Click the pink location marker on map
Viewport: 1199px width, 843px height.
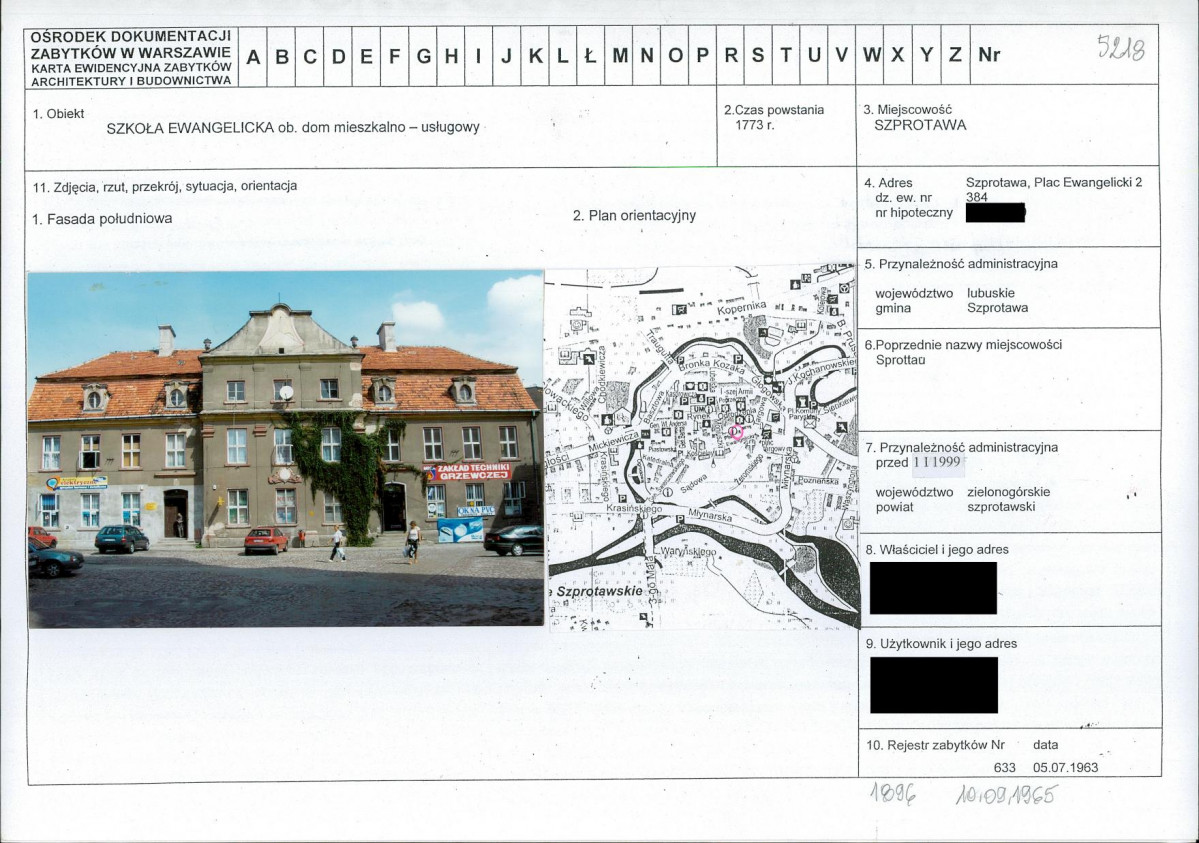click(738, 433)
